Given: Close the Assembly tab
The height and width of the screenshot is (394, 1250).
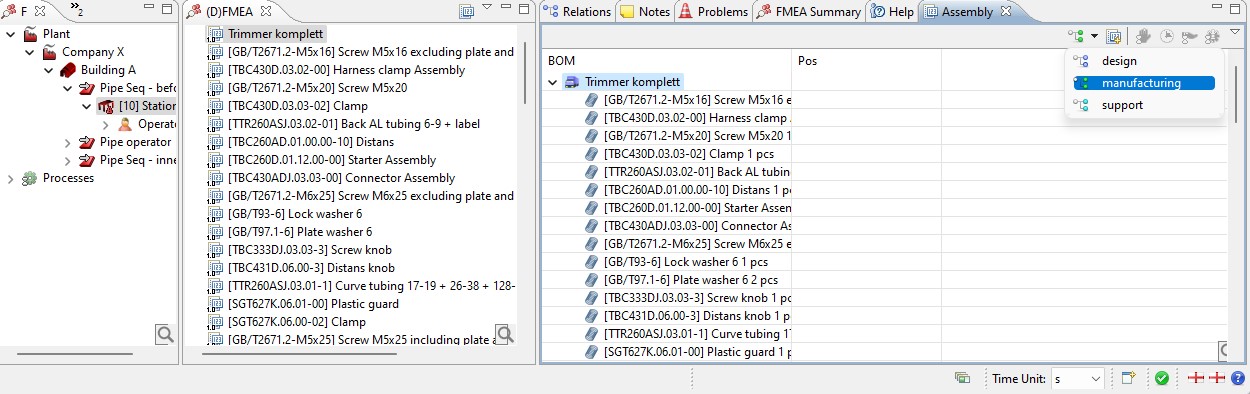Looking at the screenshot, I should click(1006, 12).
